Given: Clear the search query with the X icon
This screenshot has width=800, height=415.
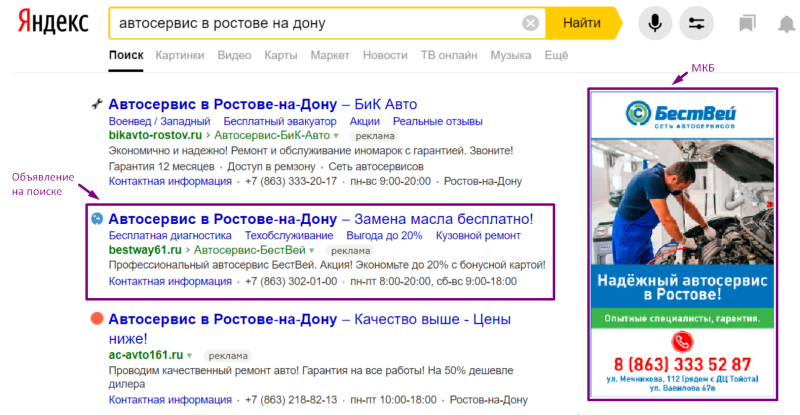Looking at the screenshot, I should [530, 23].
